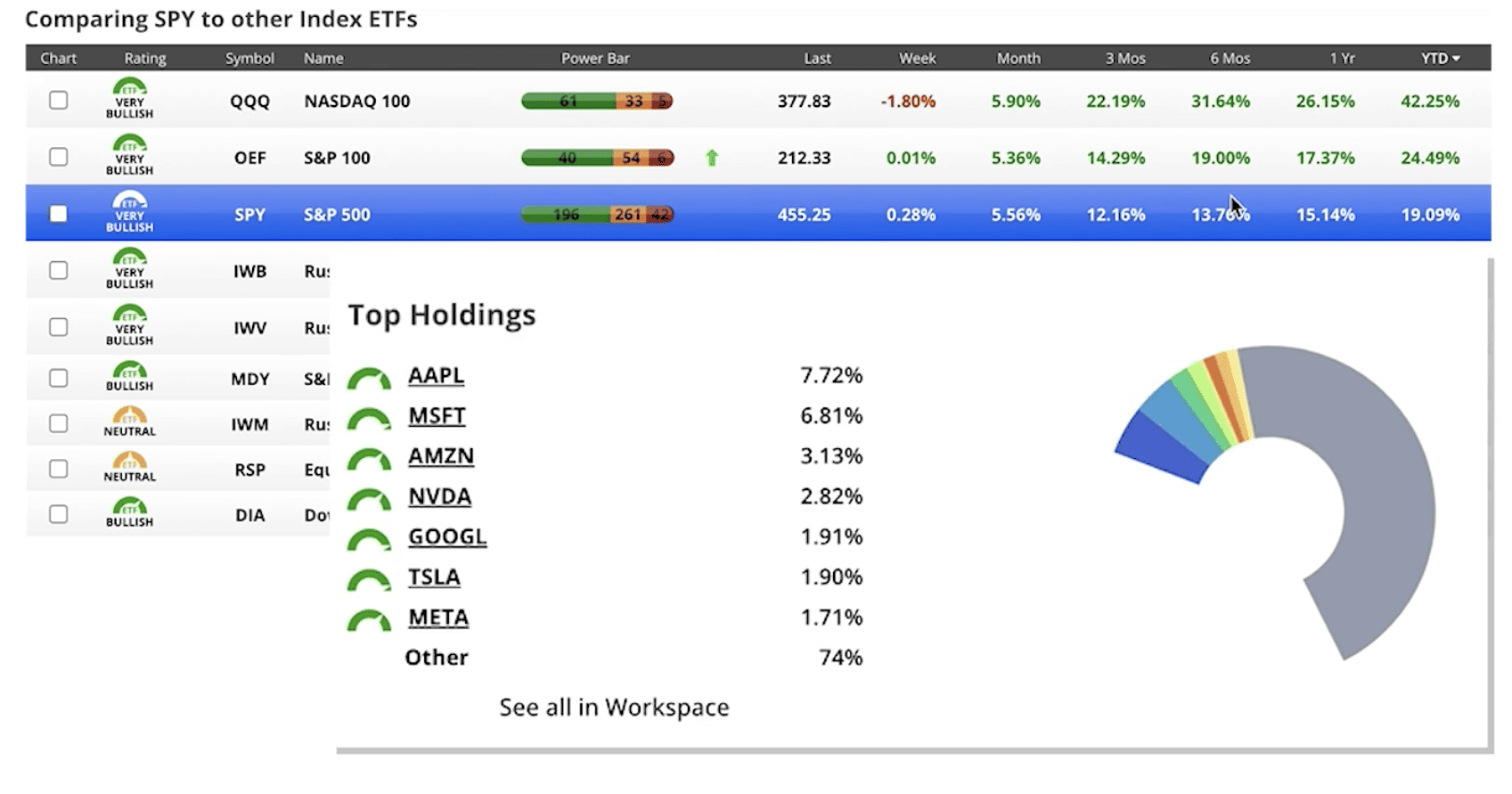Sort table by the Chart column header
Image resolution: width=1512 pixels, height=794 pixels.
click(x=58, y=58)
